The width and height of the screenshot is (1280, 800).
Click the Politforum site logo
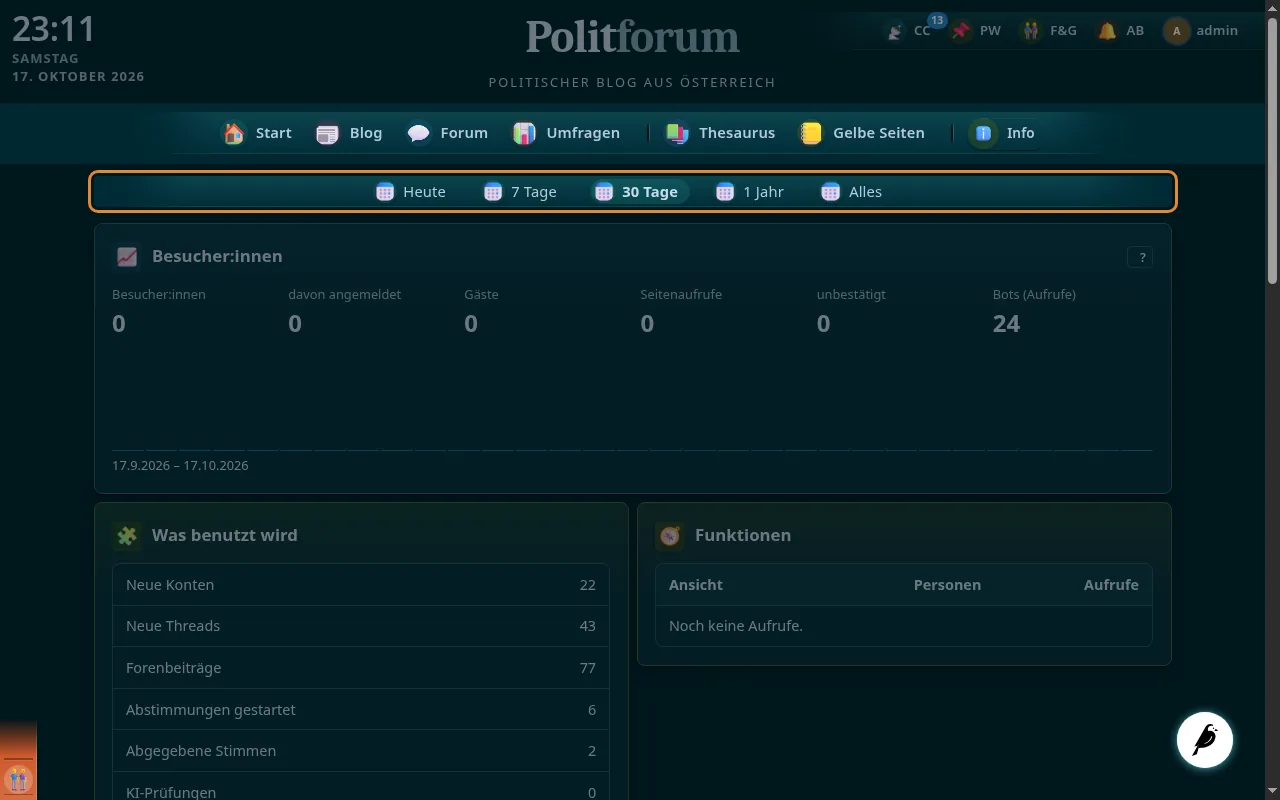(632, 37)
